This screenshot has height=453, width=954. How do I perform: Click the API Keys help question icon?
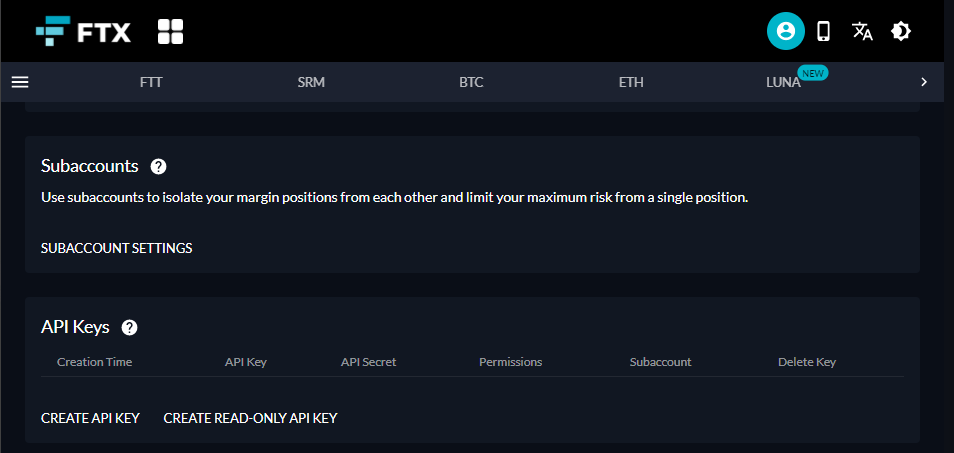[130, 328]
